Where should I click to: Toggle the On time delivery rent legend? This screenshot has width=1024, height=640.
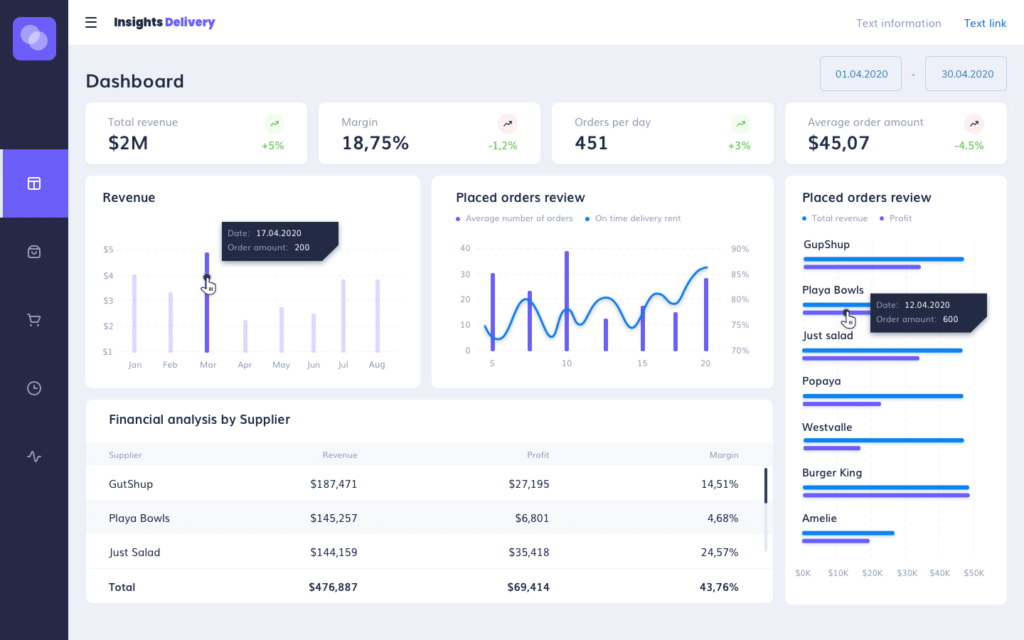coord(636,218)
